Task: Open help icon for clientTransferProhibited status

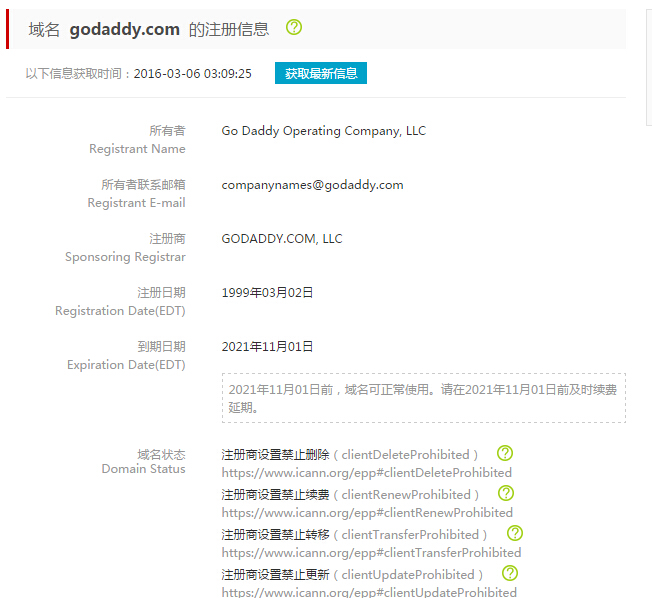Action: pos(515,533)
